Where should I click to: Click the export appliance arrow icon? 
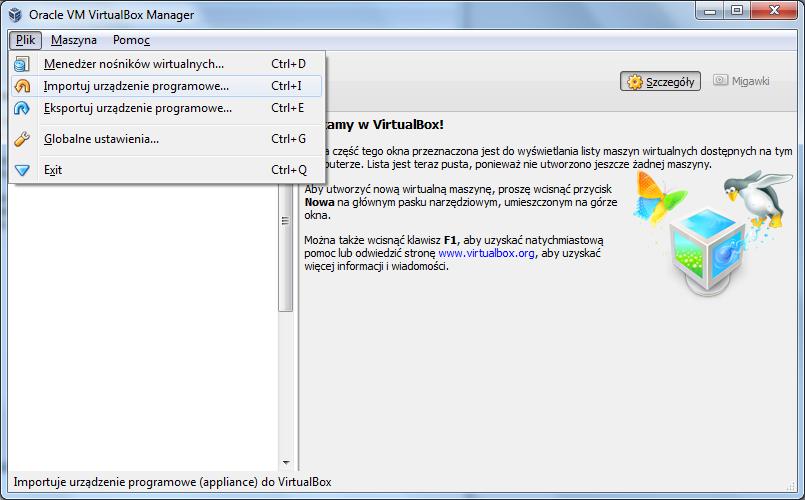22,108
